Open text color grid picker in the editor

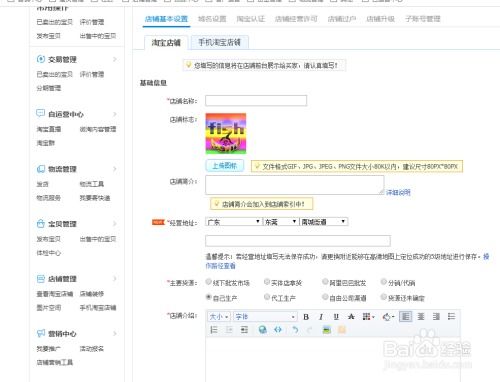(368, 317)
